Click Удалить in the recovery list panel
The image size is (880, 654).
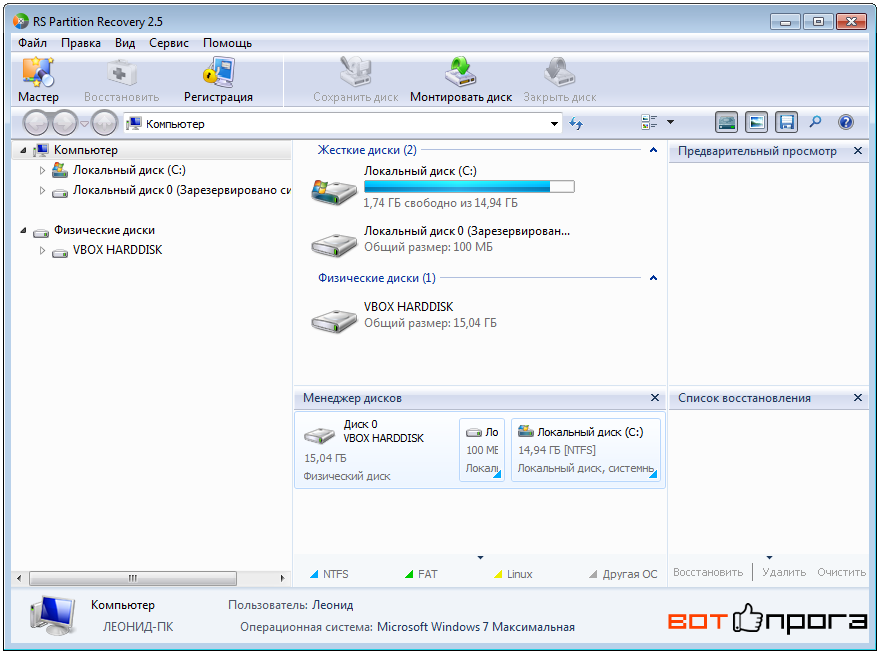784,572
